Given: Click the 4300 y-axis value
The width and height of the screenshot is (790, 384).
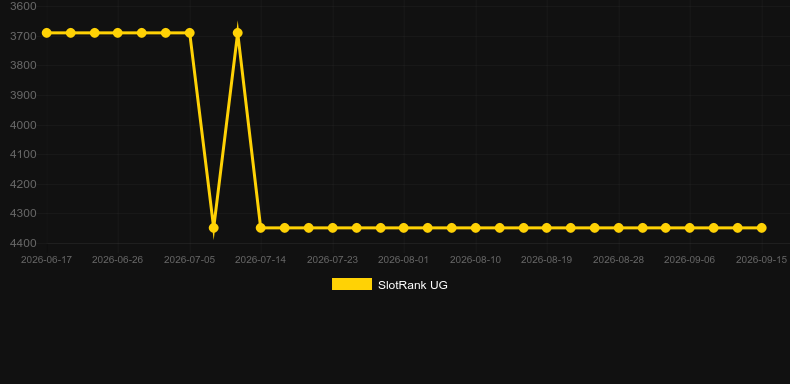Looking at the screenshot, I should tap(23, 213).
